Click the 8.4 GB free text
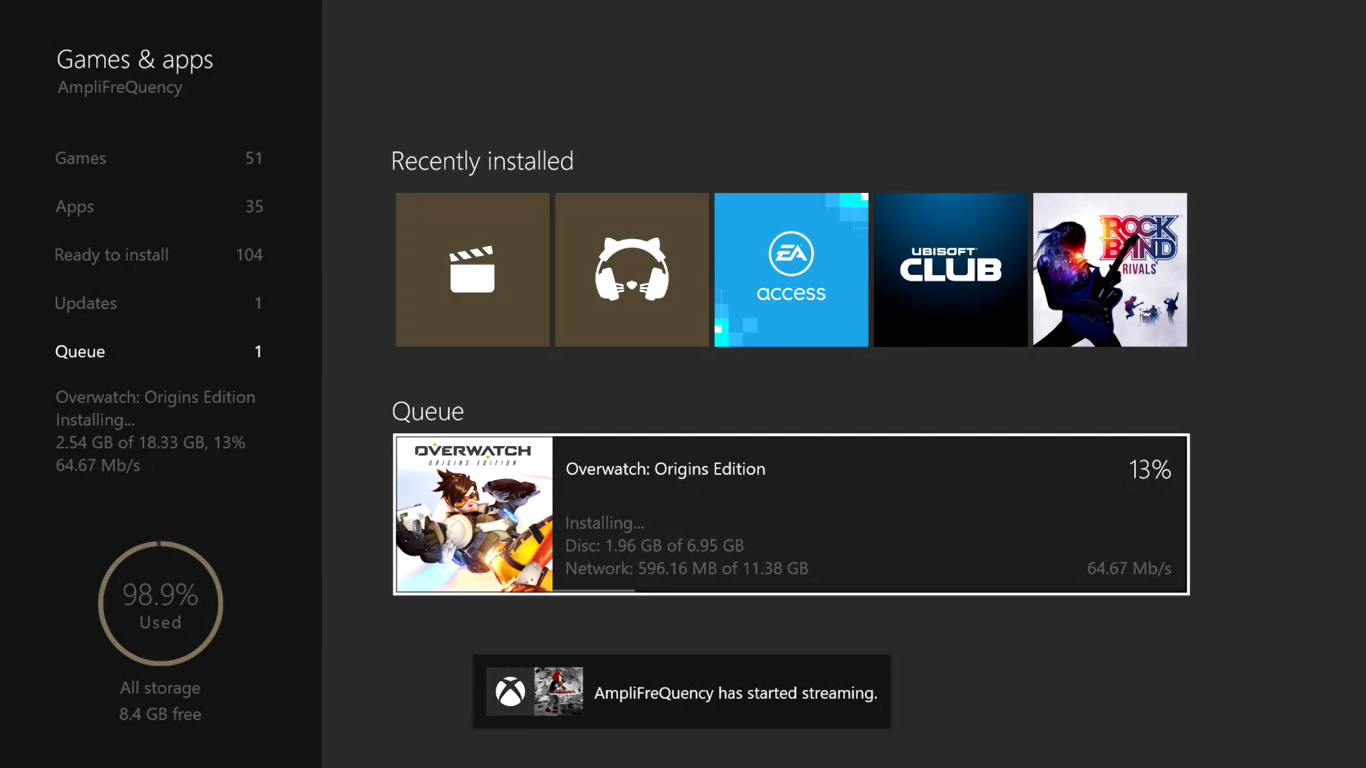The image size is (1366, 768). click(160, 714)
